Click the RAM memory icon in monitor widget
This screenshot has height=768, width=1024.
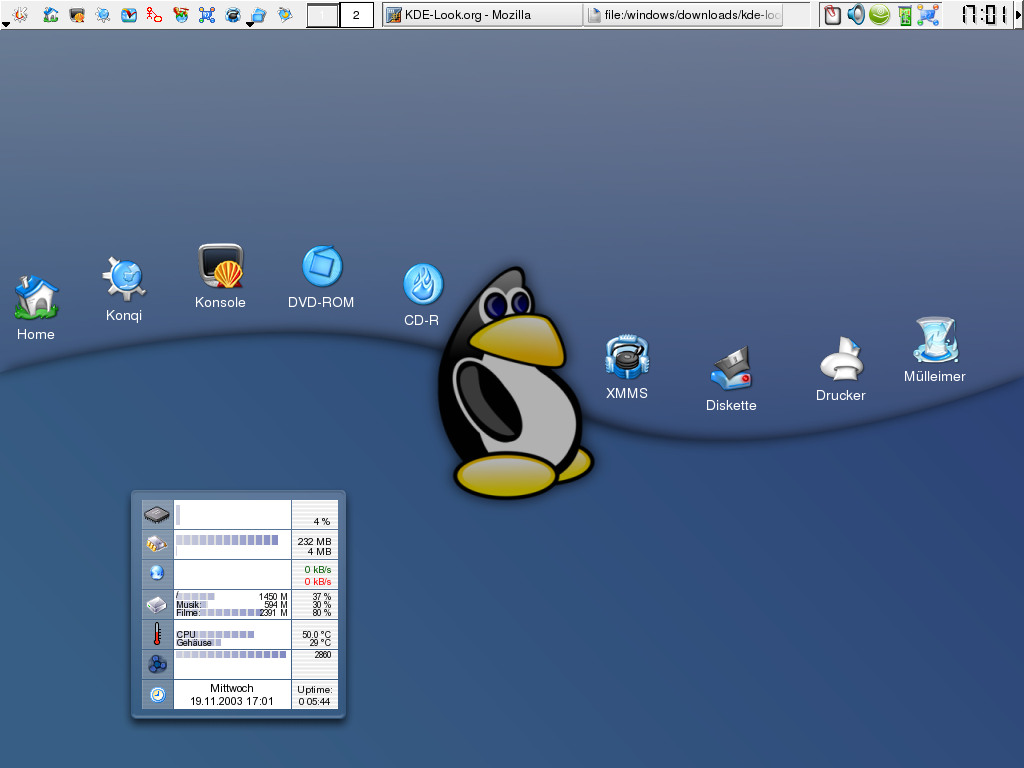(x=157, y=544)
